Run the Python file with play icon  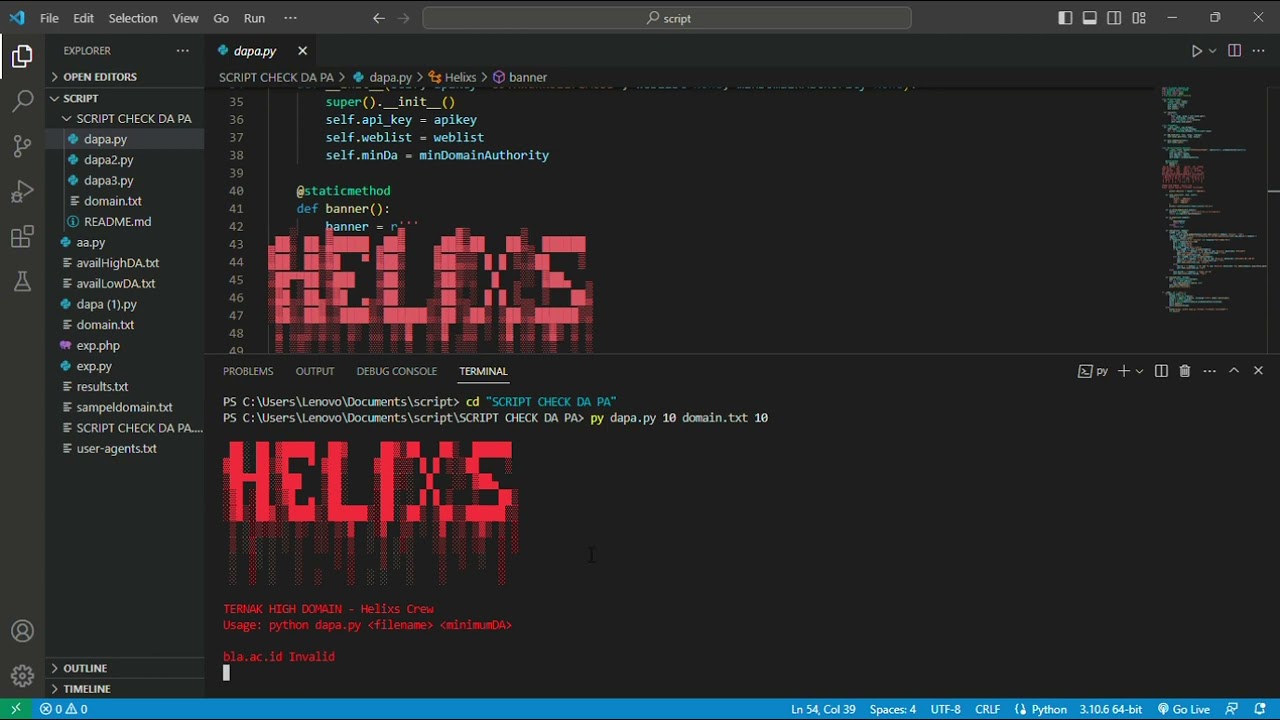coord(1196,51)
